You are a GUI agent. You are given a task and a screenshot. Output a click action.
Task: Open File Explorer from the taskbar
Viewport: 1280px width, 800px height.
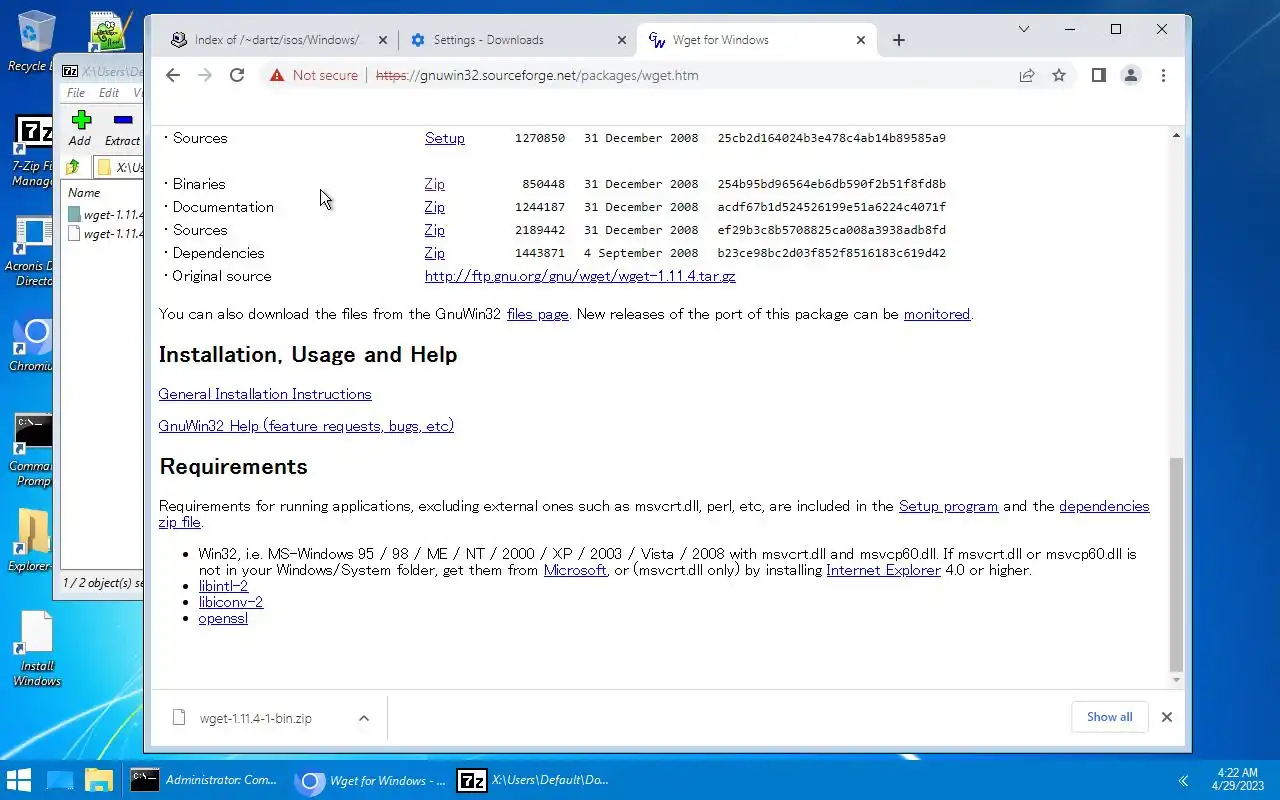point(98,780)
